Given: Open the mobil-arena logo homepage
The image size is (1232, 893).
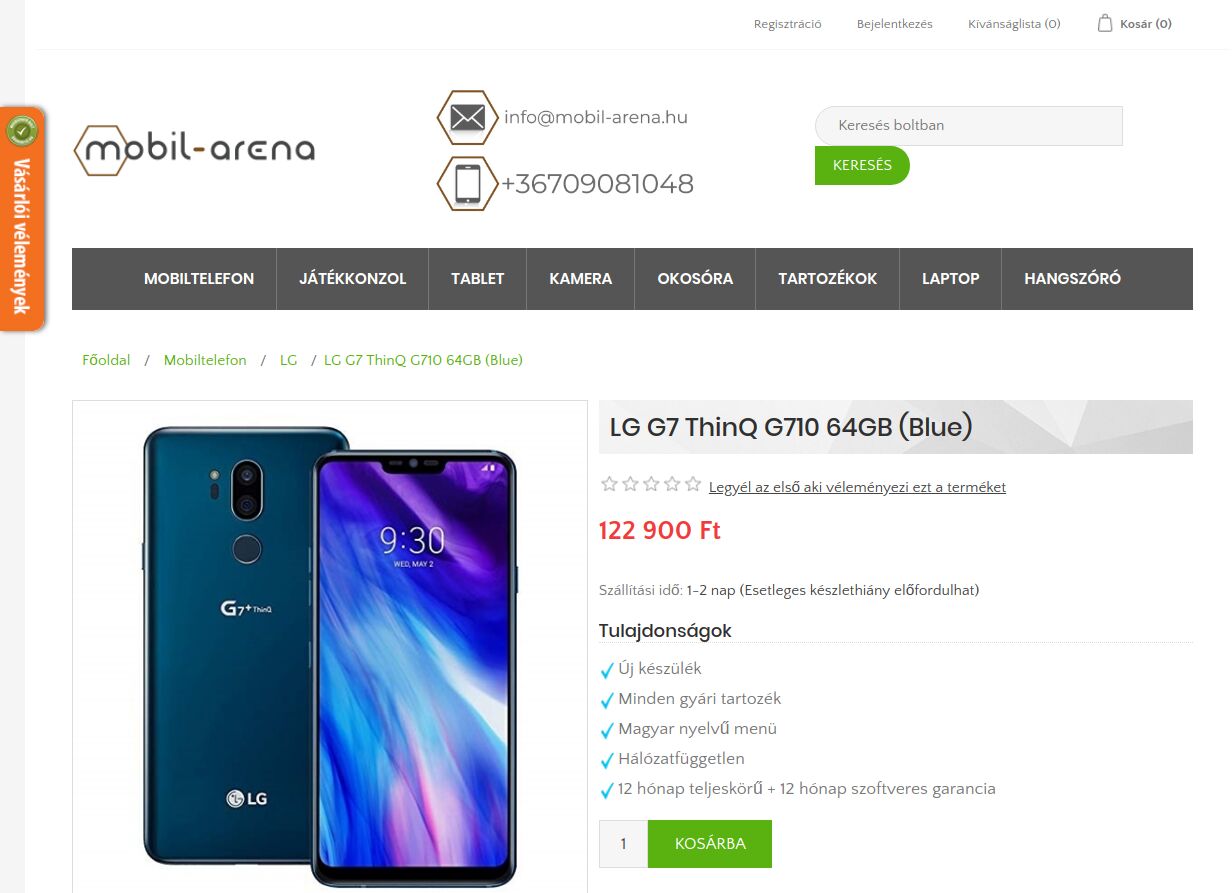Looking at the screenshot, I should [x=195, y=150].
